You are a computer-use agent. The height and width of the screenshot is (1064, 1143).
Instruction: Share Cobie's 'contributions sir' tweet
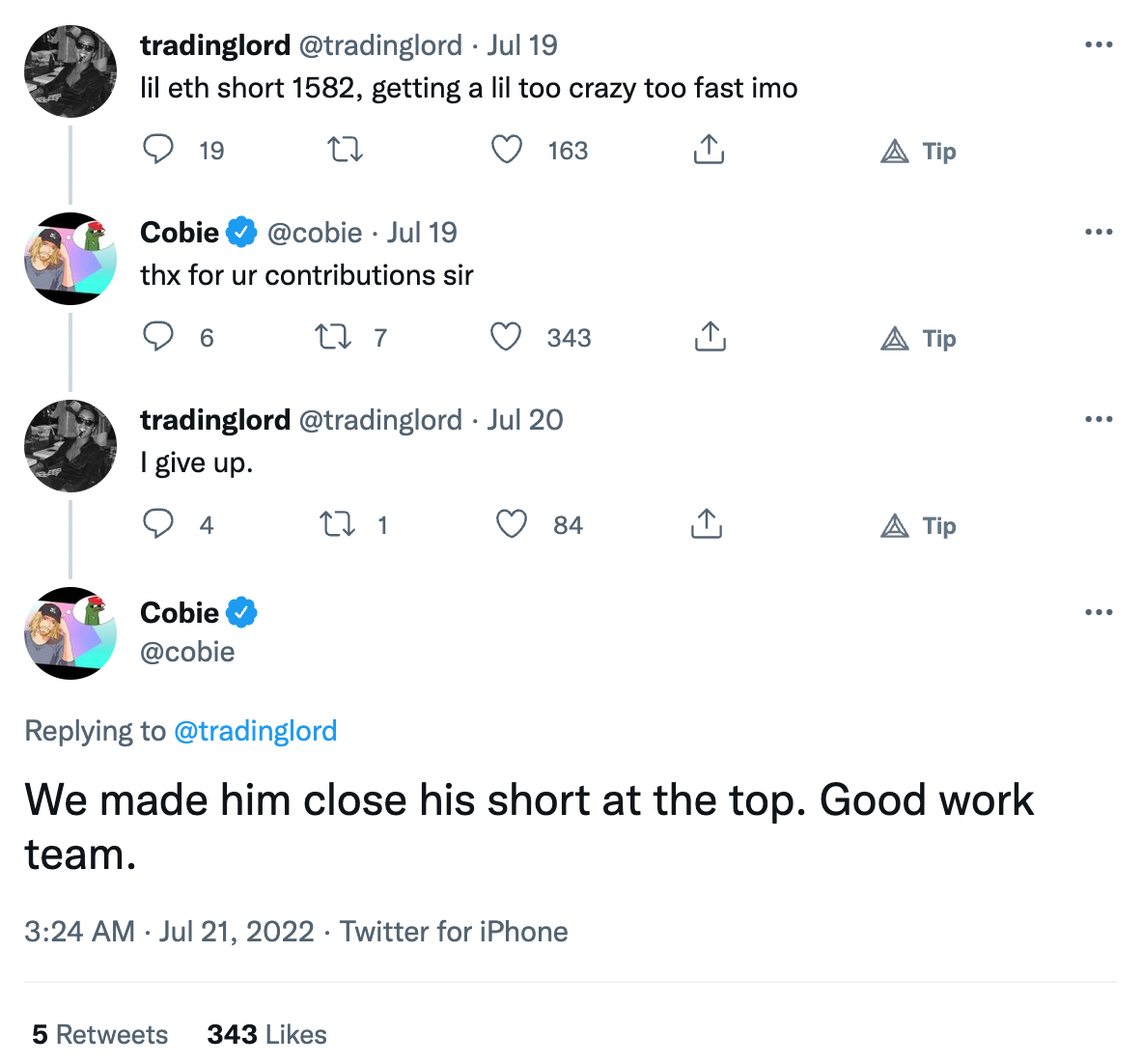tap(709, 337)
